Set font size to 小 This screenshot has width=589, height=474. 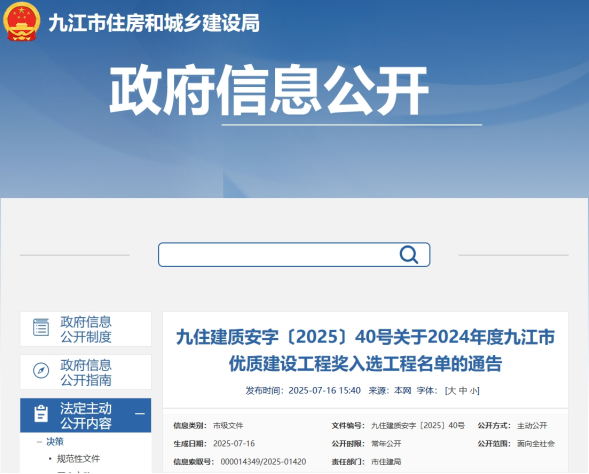point(473,391)
